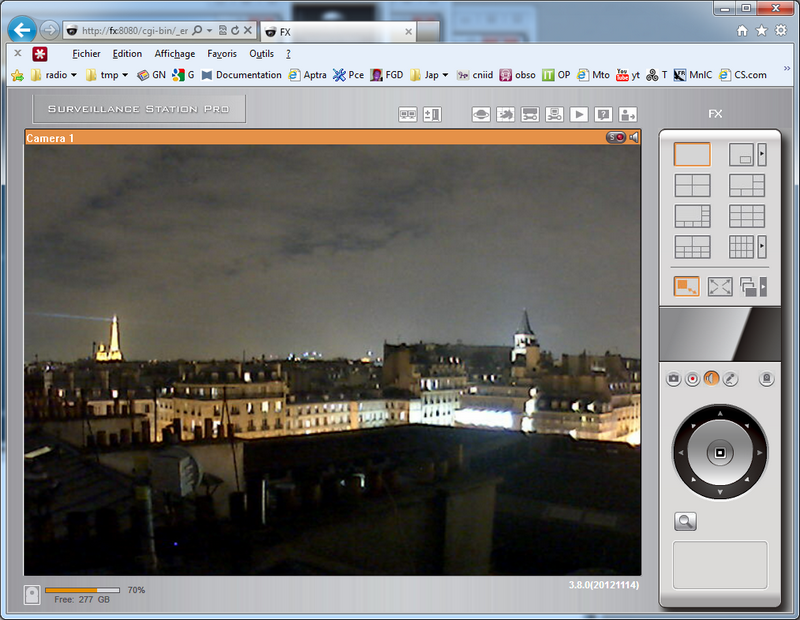Show more favorites bar items chevron
Screen dimensions: 800x620
tap(787, 68)
